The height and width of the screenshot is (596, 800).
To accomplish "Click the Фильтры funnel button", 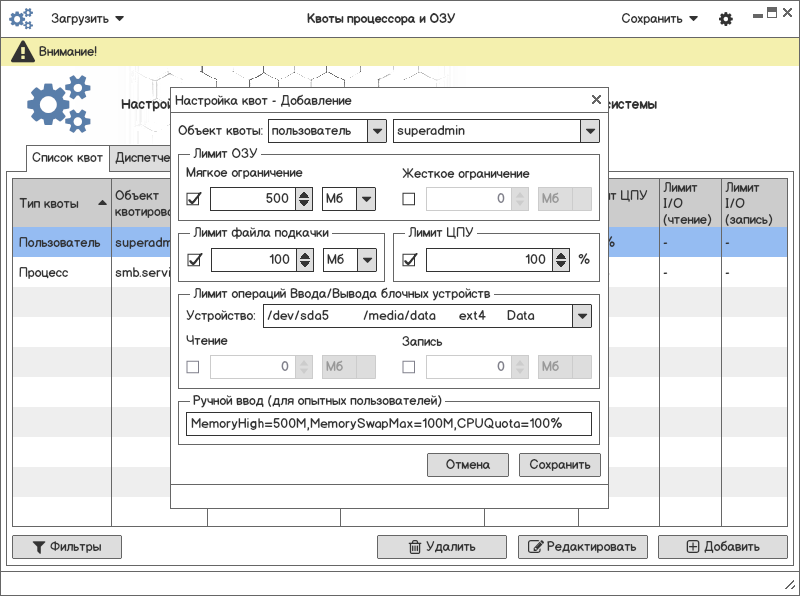I will tap(67, 547).
